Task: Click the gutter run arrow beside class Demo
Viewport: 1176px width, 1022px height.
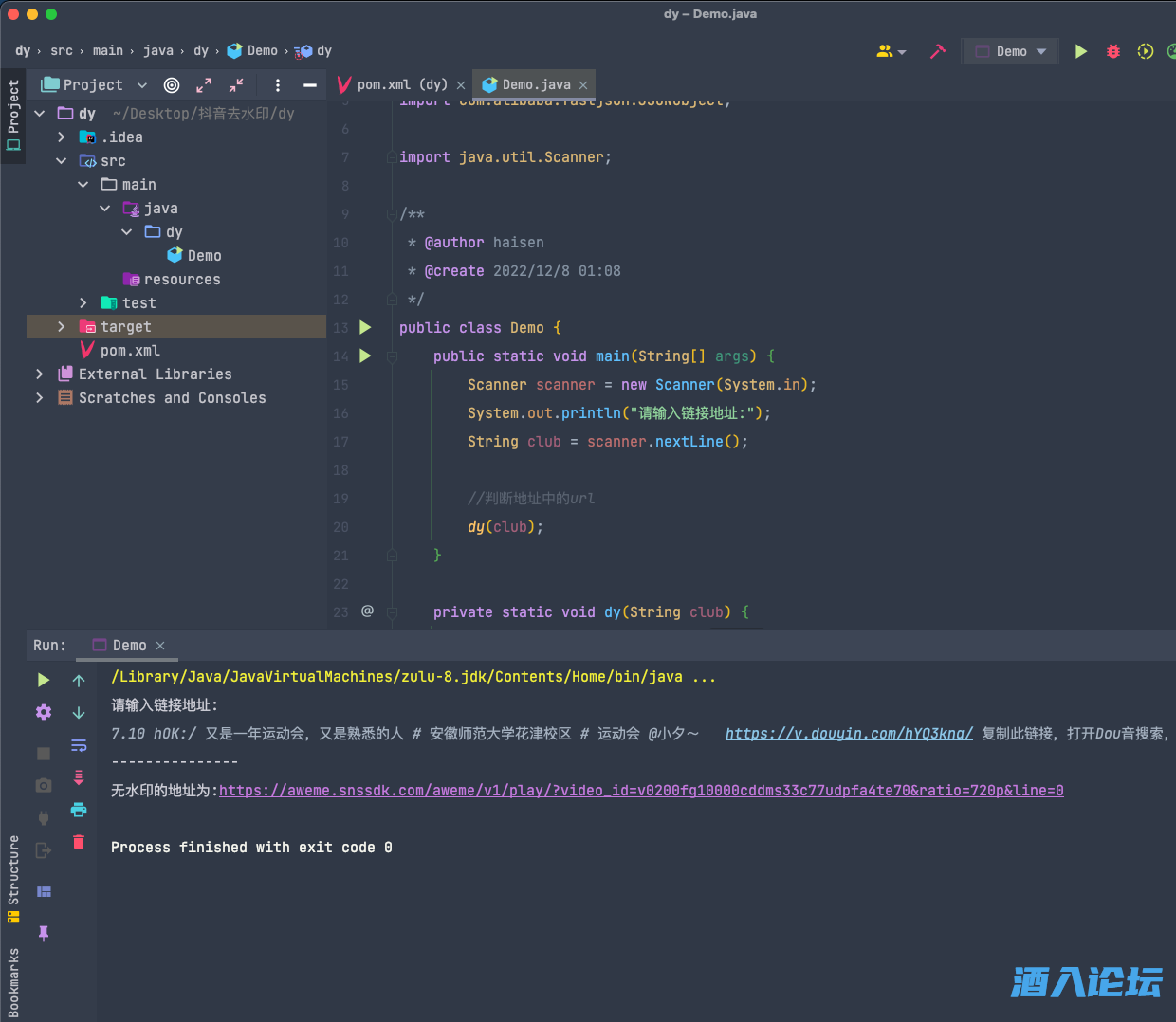Action: coord(365,327)
